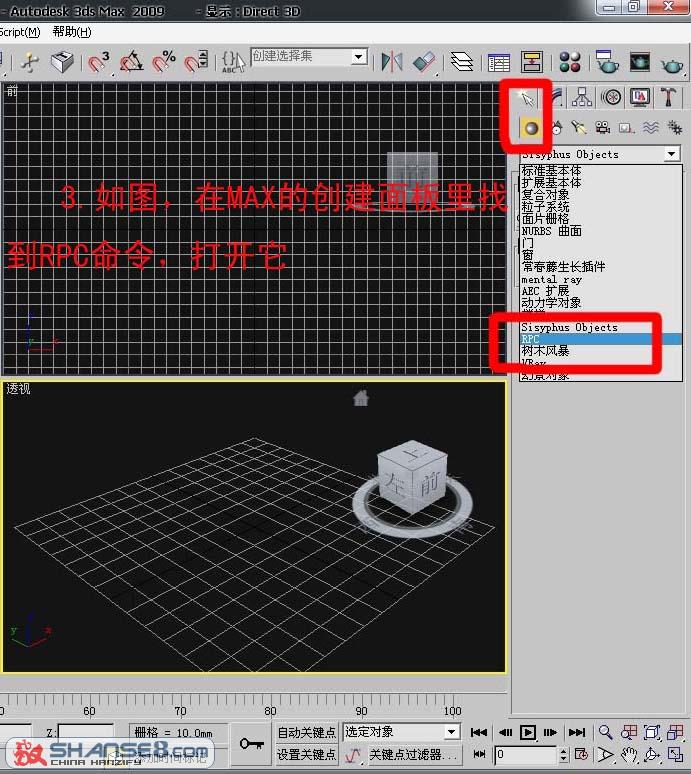The width and height of the screenshot is (691, 774).
Task: Open the Rendered Frame Window icon
Action: pyautogui.click(x=640, y=62)
